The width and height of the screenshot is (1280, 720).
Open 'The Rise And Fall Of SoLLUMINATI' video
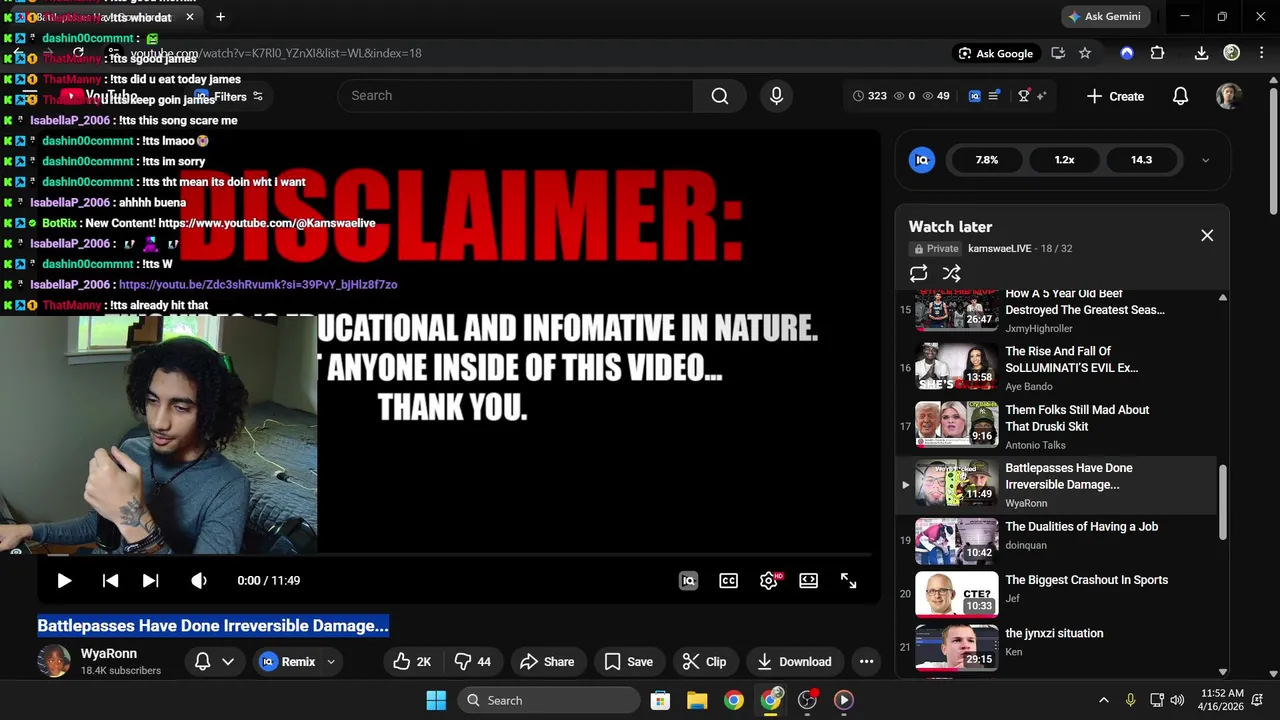1055,367
